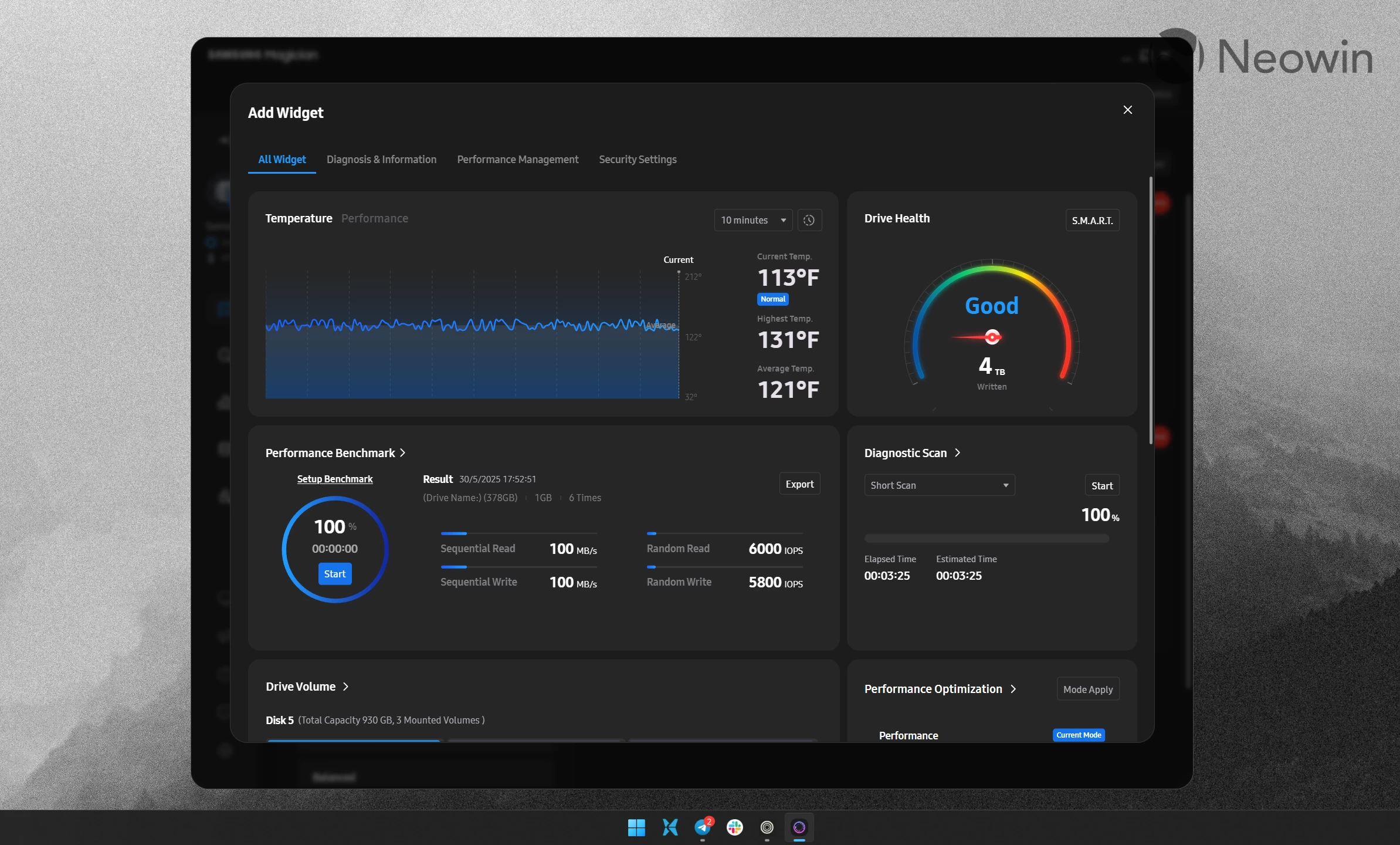Open the Short Scan type dropdown

pyautogui.click(x=939, y=485)
